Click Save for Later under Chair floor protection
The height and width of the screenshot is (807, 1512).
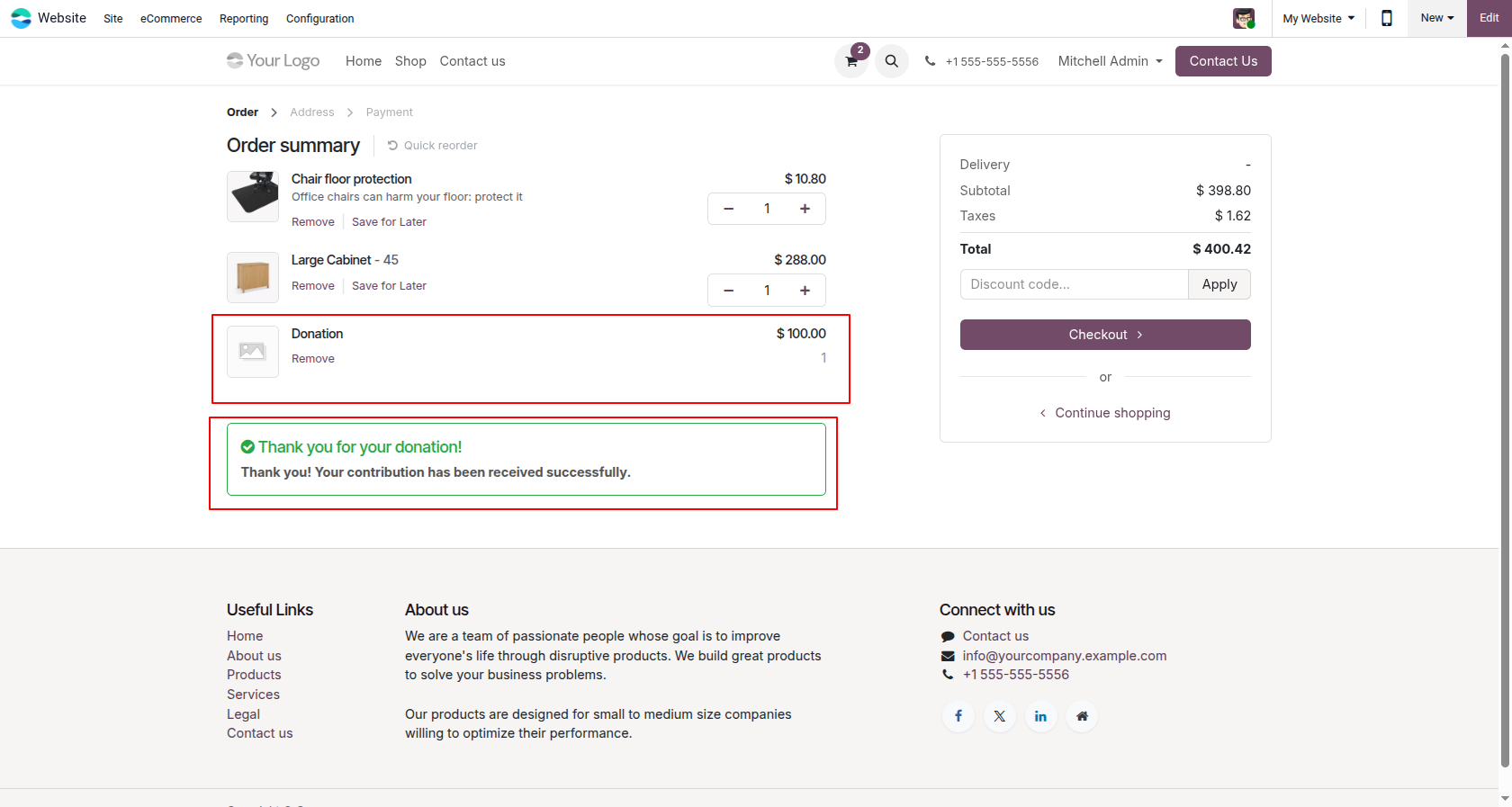[389, 222]
